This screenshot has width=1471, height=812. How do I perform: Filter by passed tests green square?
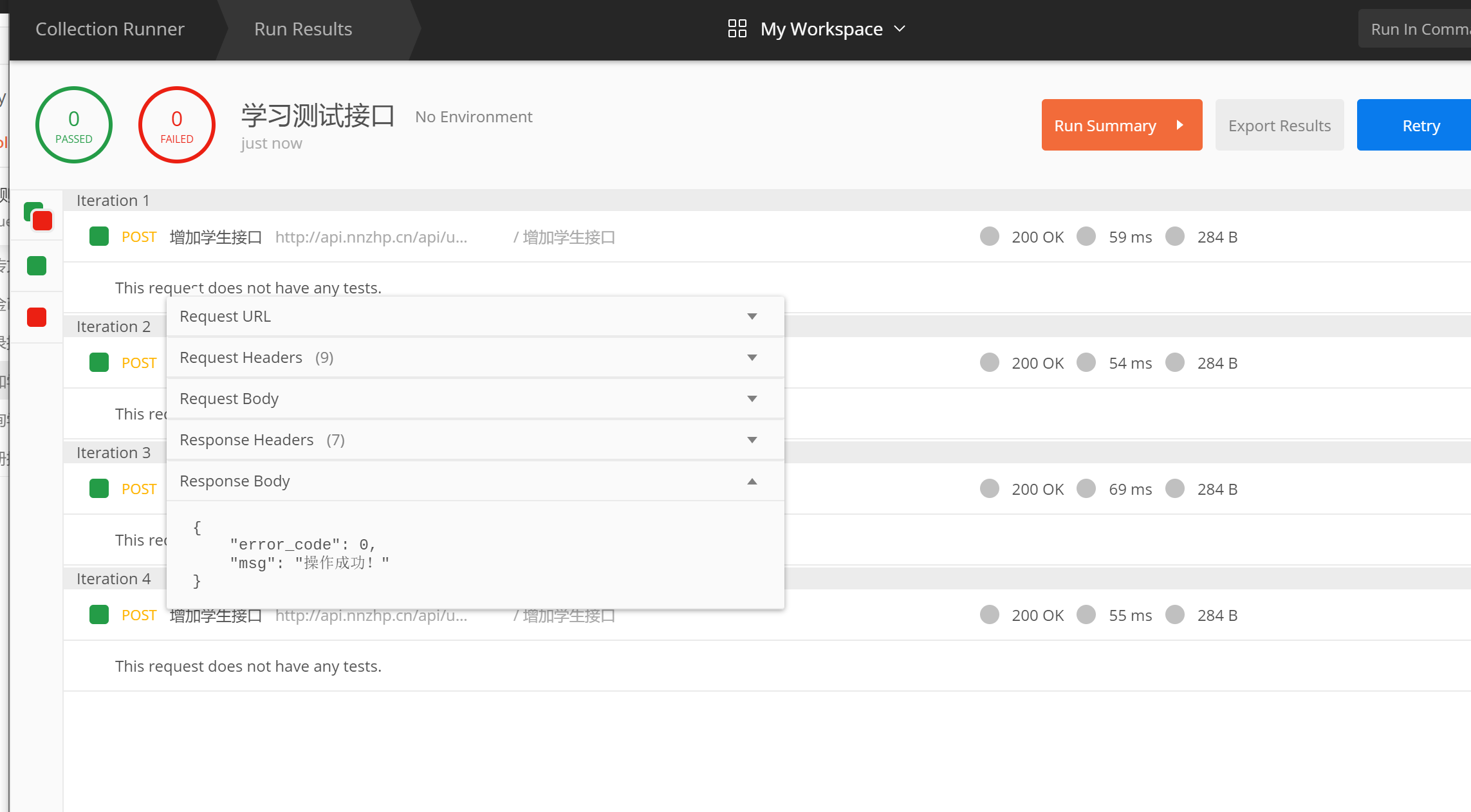37,266
